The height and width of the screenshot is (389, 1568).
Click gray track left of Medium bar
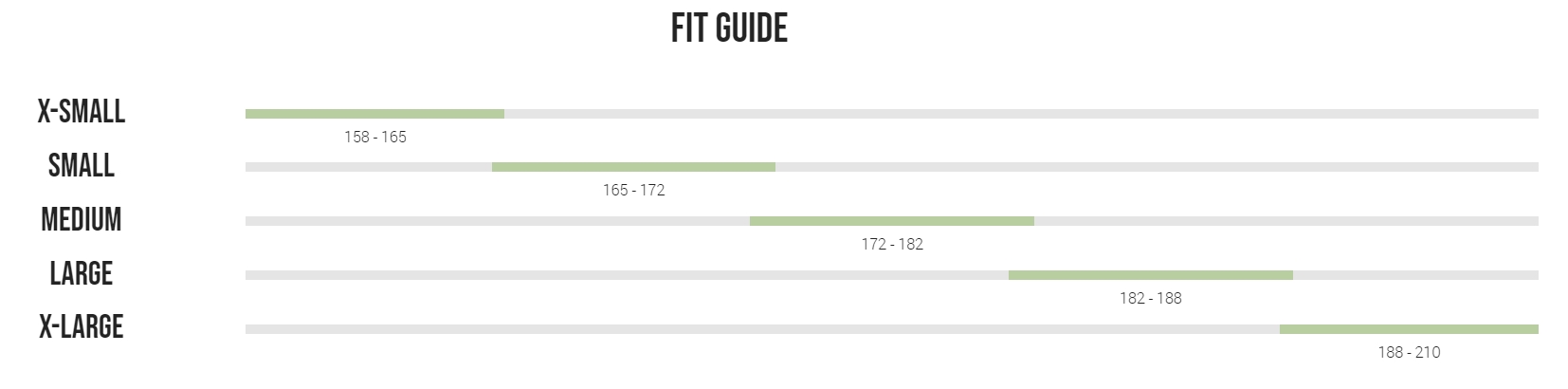pos(498,221)
